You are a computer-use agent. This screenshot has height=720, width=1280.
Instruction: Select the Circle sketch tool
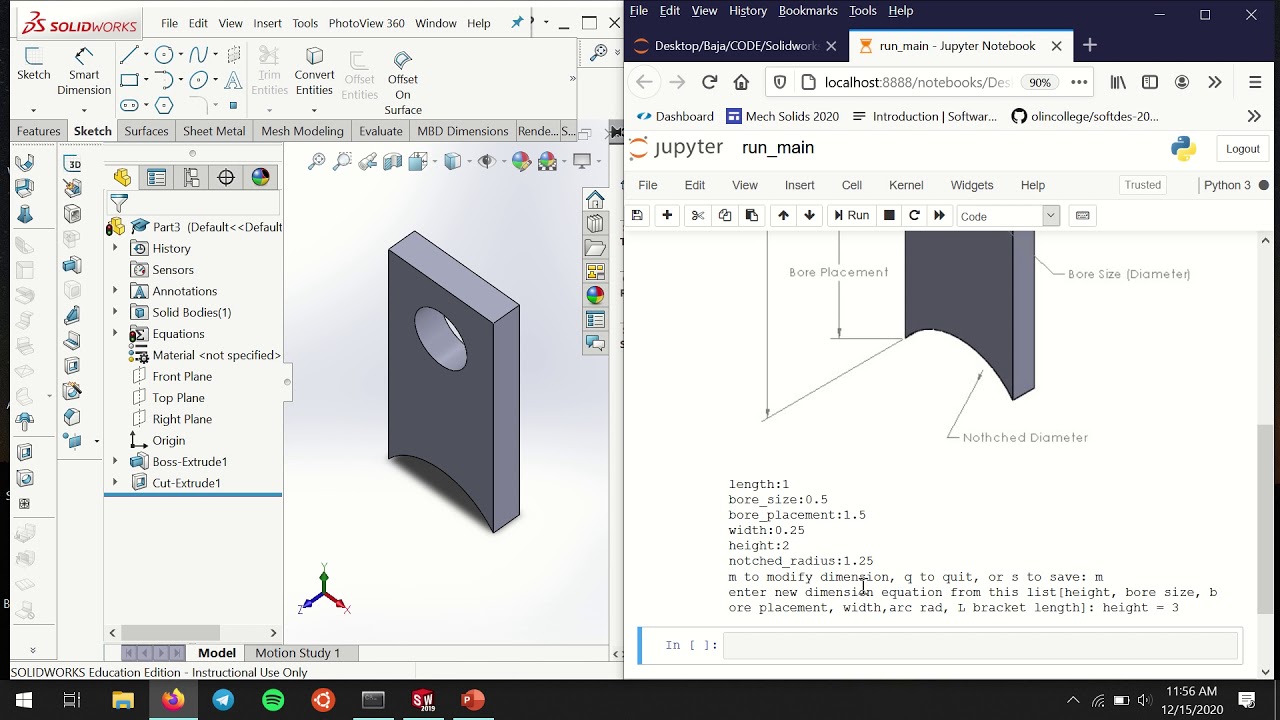(164, 55)
